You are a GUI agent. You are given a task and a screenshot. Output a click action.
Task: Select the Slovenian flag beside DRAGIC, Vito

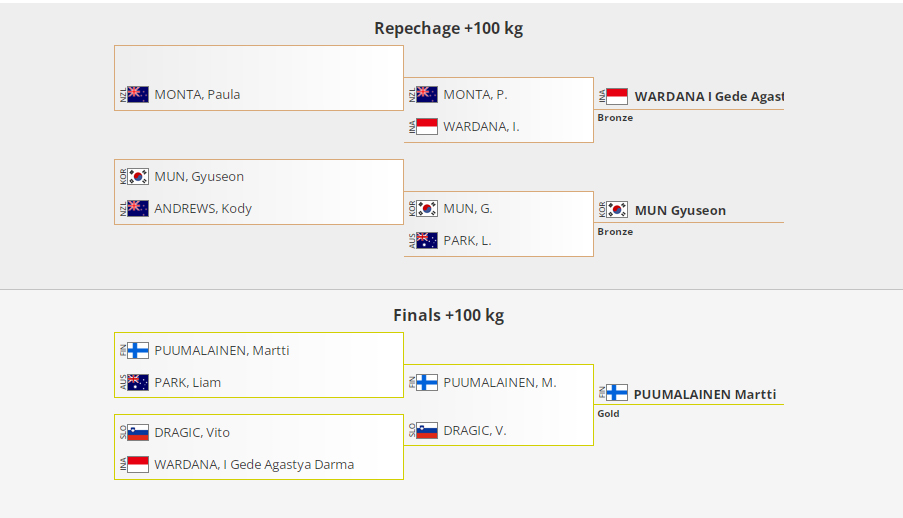138,433
